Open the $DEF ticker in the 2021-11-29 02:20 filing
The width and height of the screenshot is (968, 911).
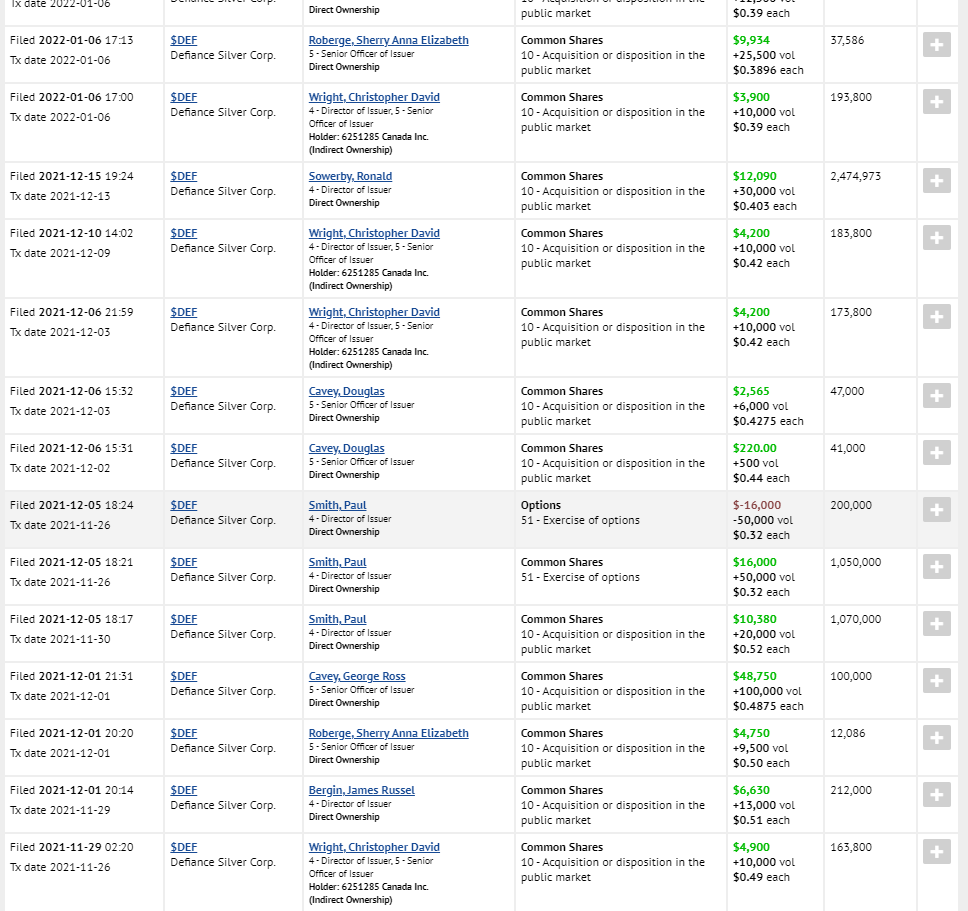click(183, 847)
